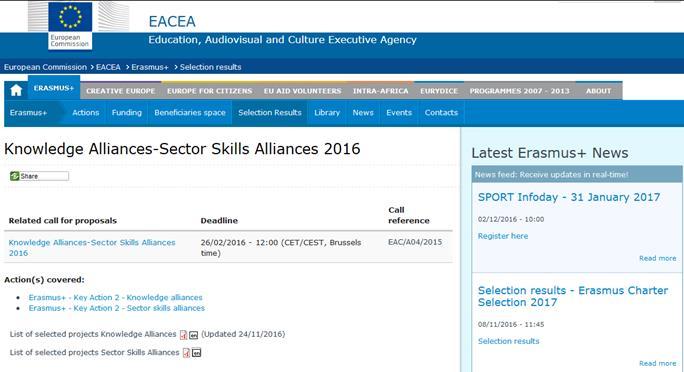Open SPORT Infoday - 31 January 2017 headline

(569, 197)
